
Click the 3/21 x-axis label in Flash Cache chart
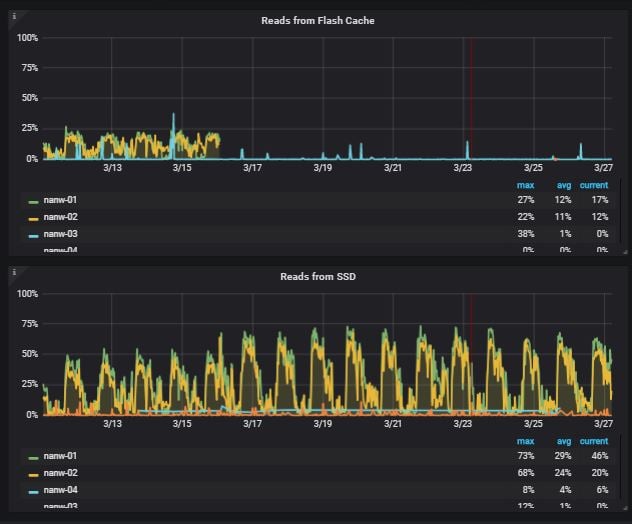pyautogui.click(x=393, y=168)
